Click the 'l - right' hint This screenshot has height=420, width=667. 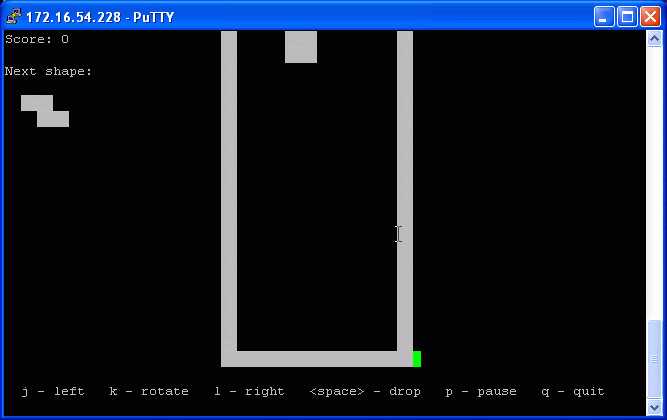249,391
